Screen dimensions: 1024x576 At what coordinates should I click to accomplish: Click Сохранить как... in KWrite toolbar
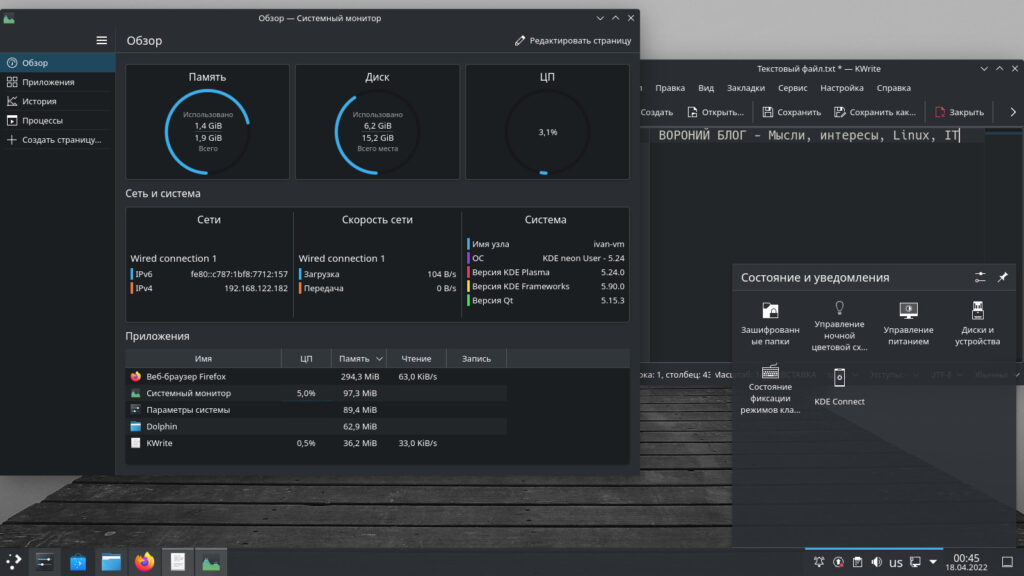tap(874, 112)
